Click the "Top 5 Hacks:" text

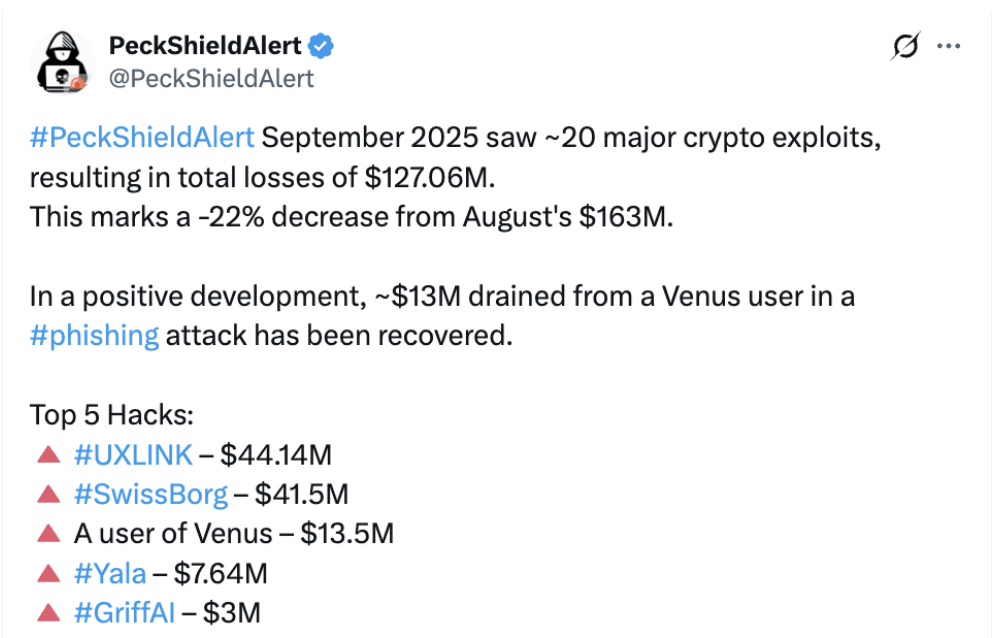pos(111,415)
